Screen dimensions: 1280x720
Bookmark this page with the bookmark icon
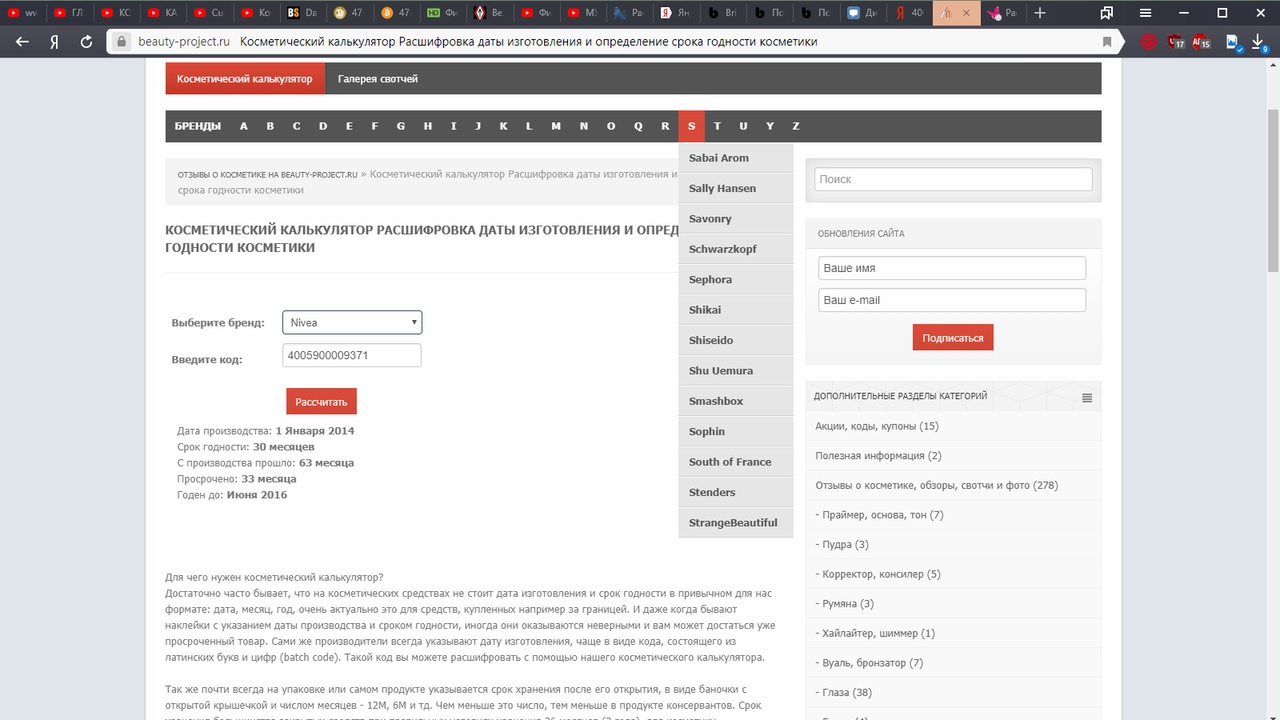tap(1107, 42)
